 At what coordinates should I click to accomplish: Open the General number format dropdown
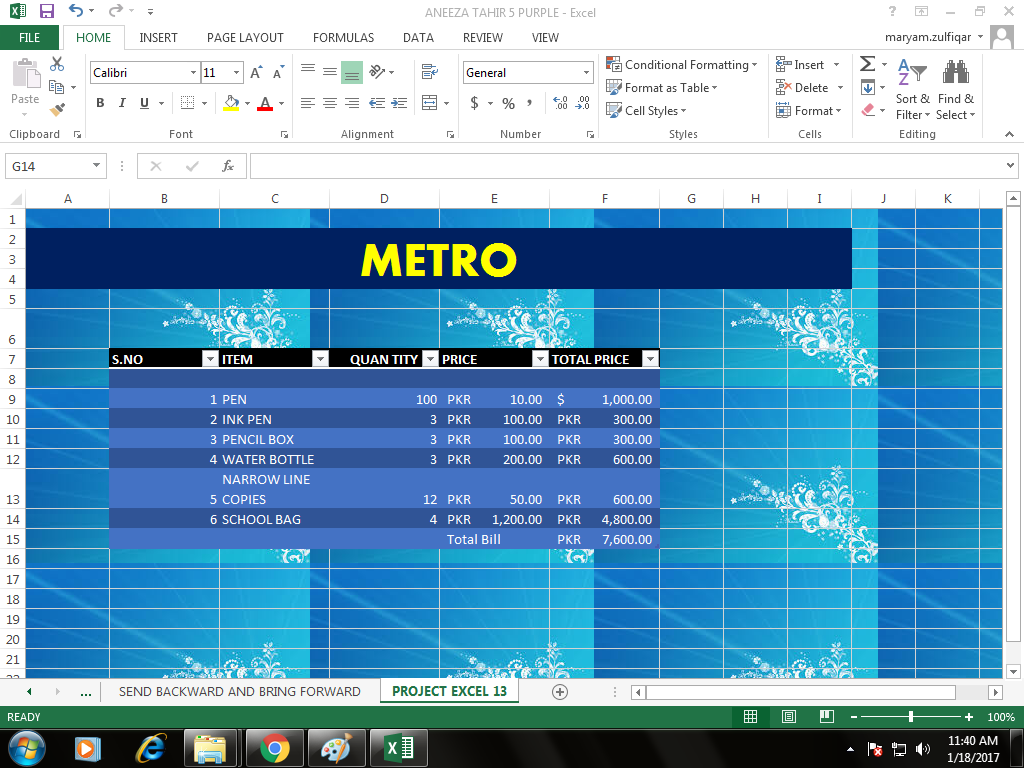click(x=586, y=72)
